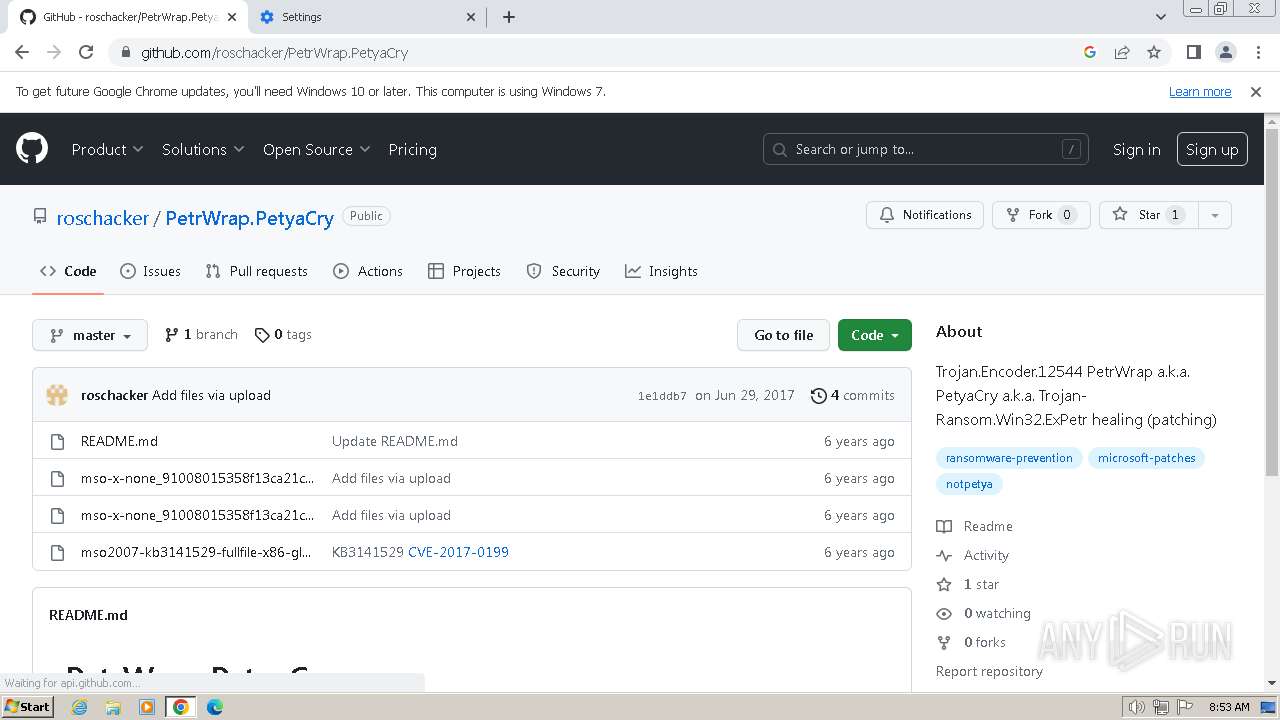Click the Sign in link
This screenshot has height=720, width=1280.
coord(1136,149)
